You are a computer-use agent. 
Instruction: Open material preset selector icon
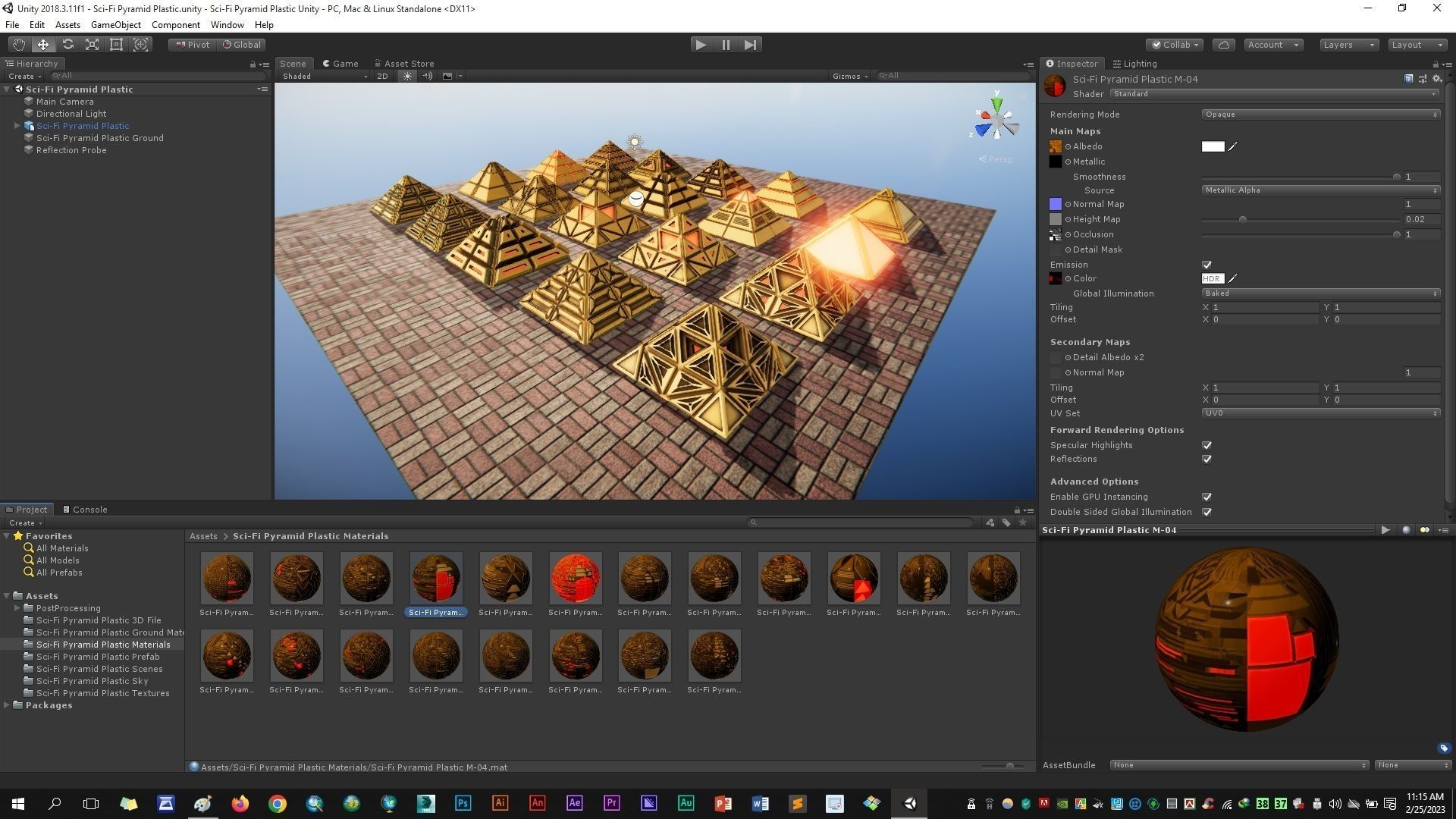[x=1423, y=78]
